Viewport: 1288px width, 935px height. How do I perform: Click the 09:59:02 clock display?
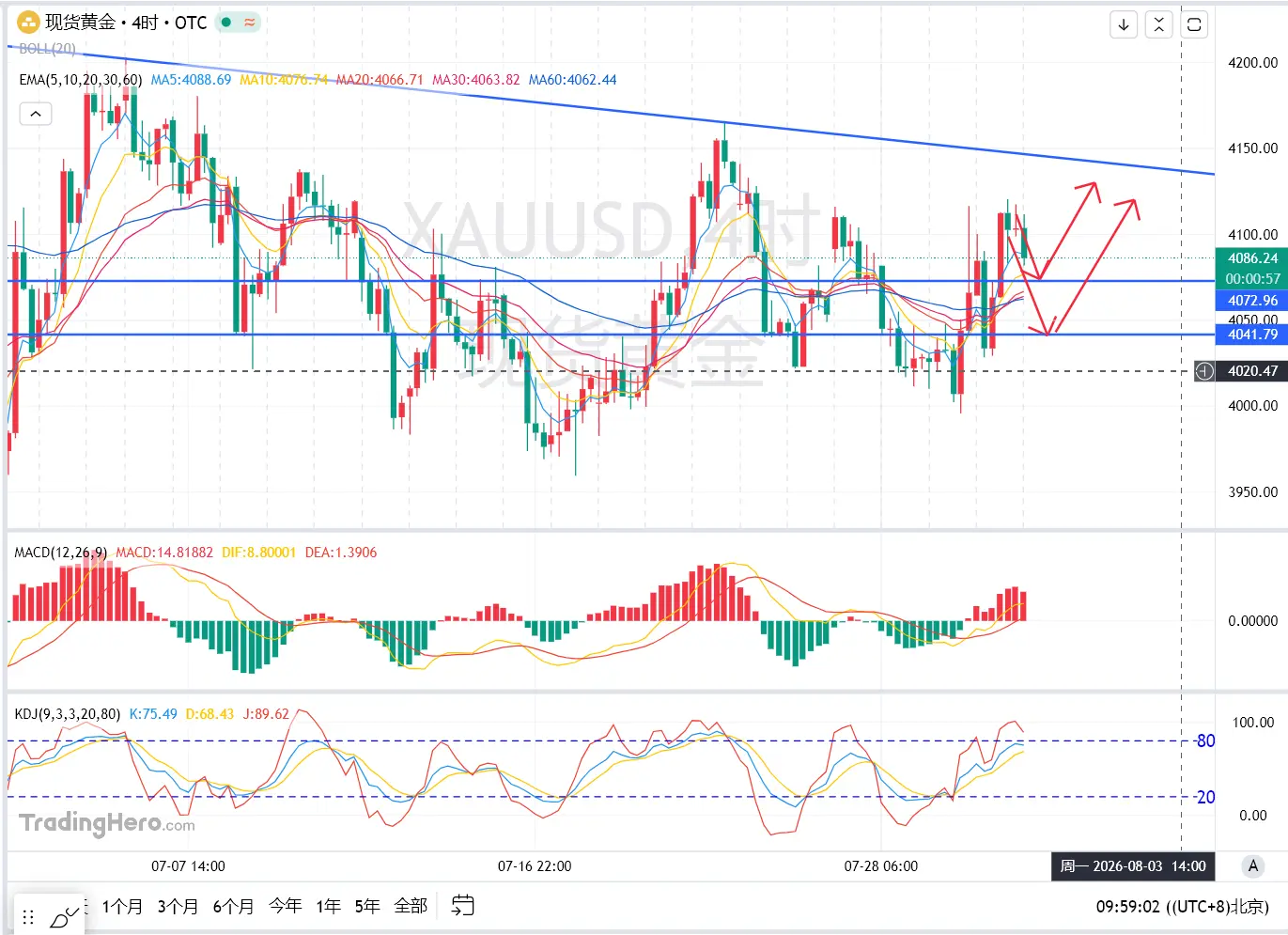(x=1128, y=907)
